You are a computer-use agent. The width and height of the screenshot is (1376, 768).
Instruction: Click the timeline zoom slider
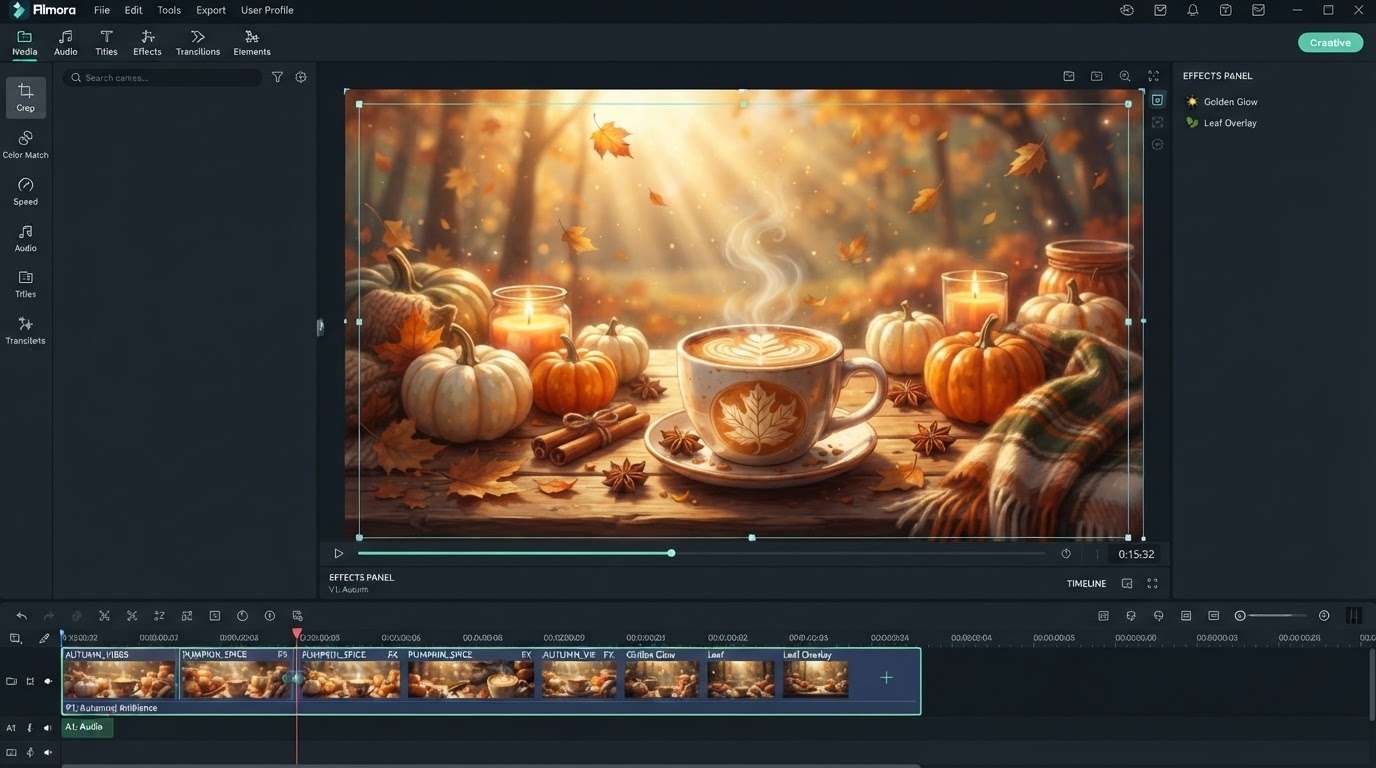[1277, 616]
